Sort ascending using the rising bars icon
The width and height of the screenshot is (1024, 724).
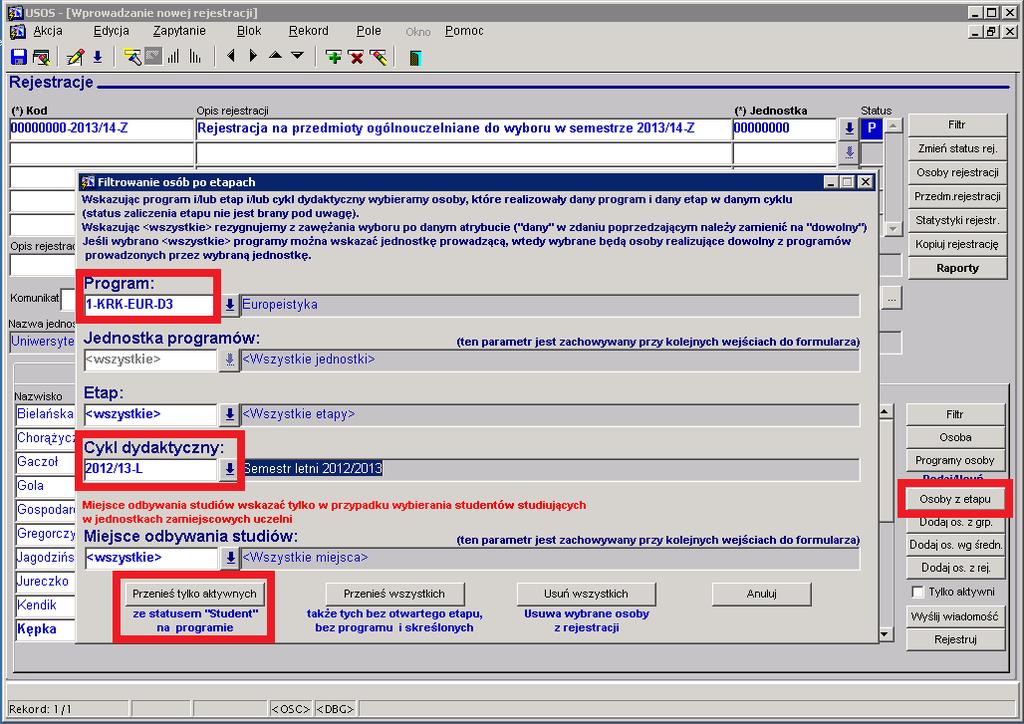point(173,57)
